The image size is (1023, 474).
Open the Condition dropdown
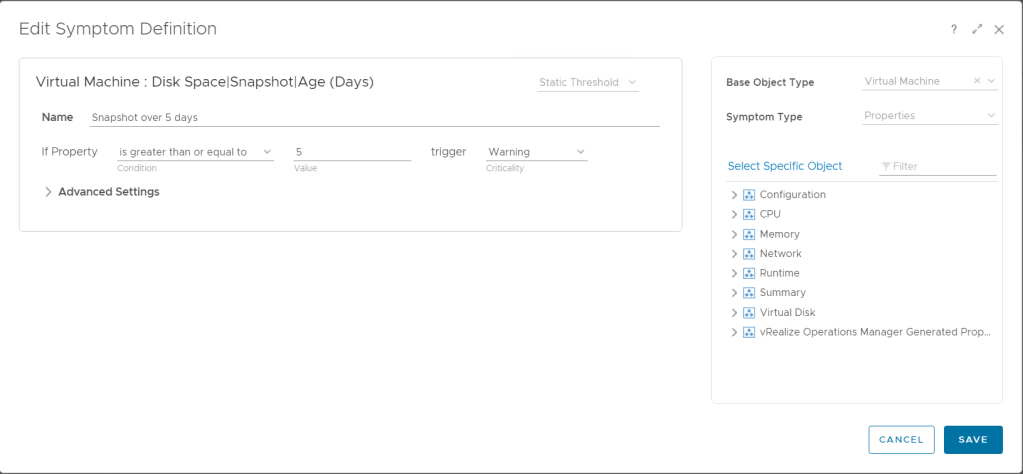(x=194, y=152)
